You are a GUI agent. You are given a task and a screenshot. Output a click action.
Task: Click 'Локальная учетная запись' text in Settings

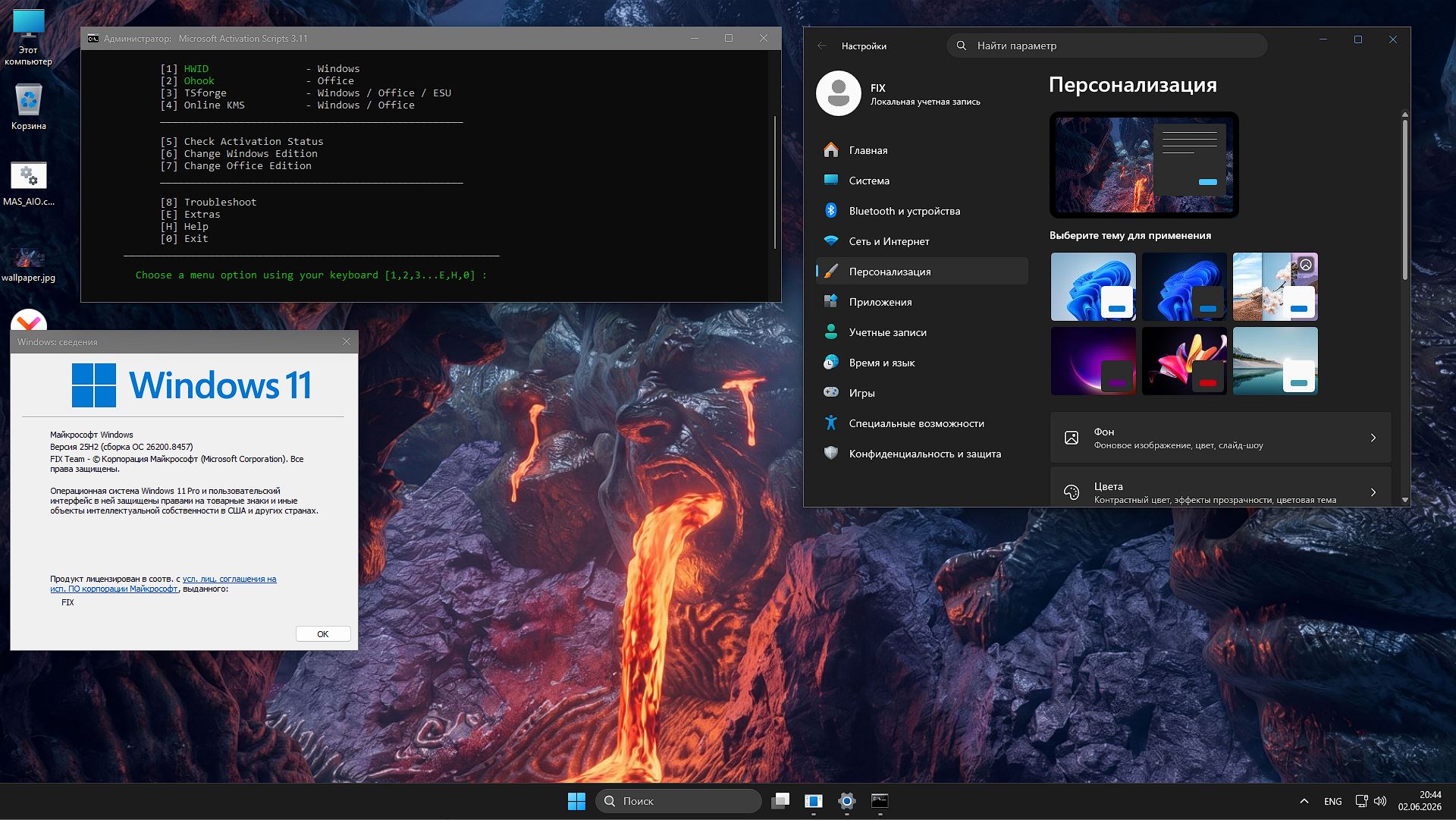[925, 102]
